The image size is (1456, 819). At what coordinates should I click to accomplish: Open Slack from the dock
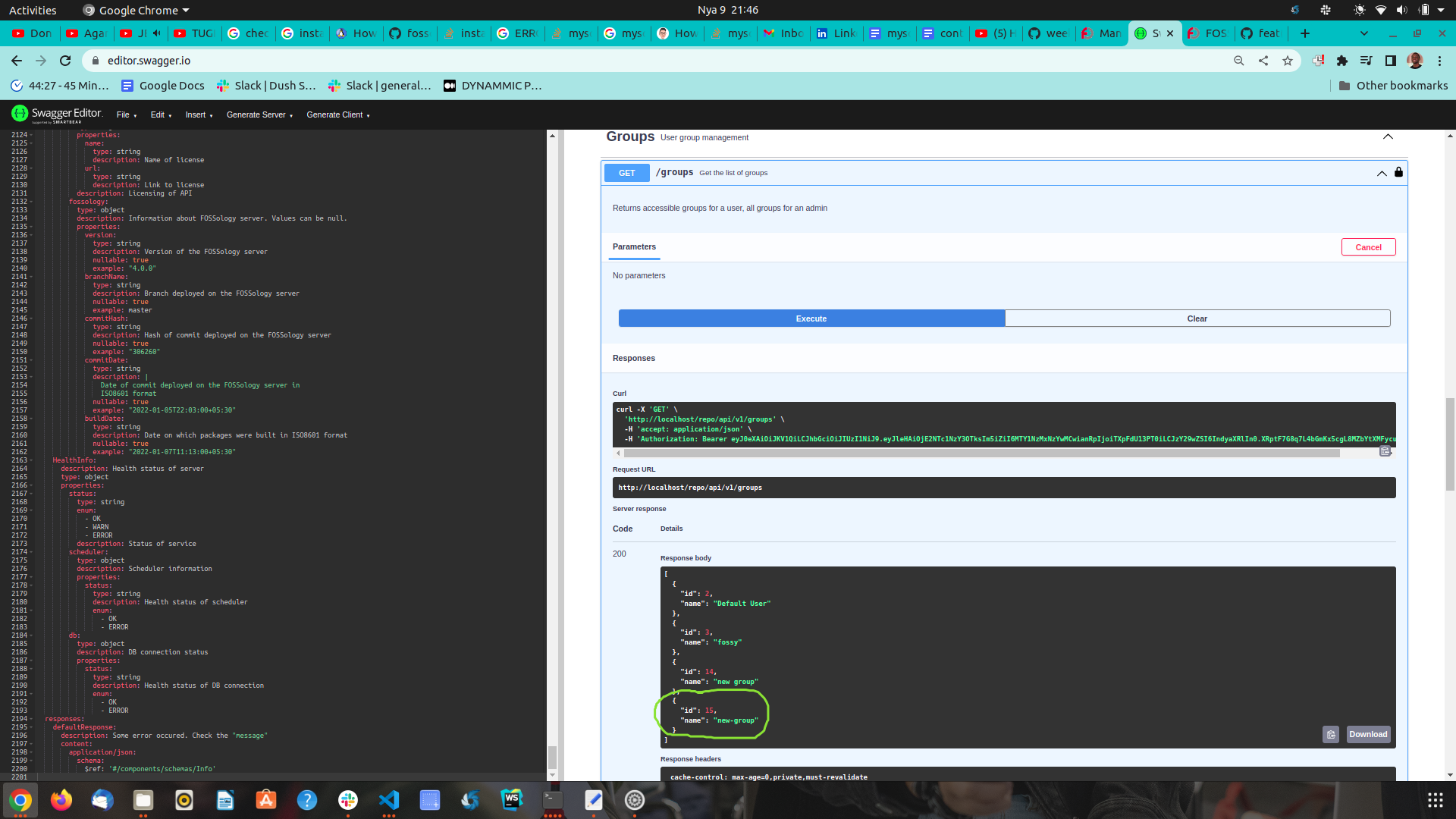(x=348, y=800)
